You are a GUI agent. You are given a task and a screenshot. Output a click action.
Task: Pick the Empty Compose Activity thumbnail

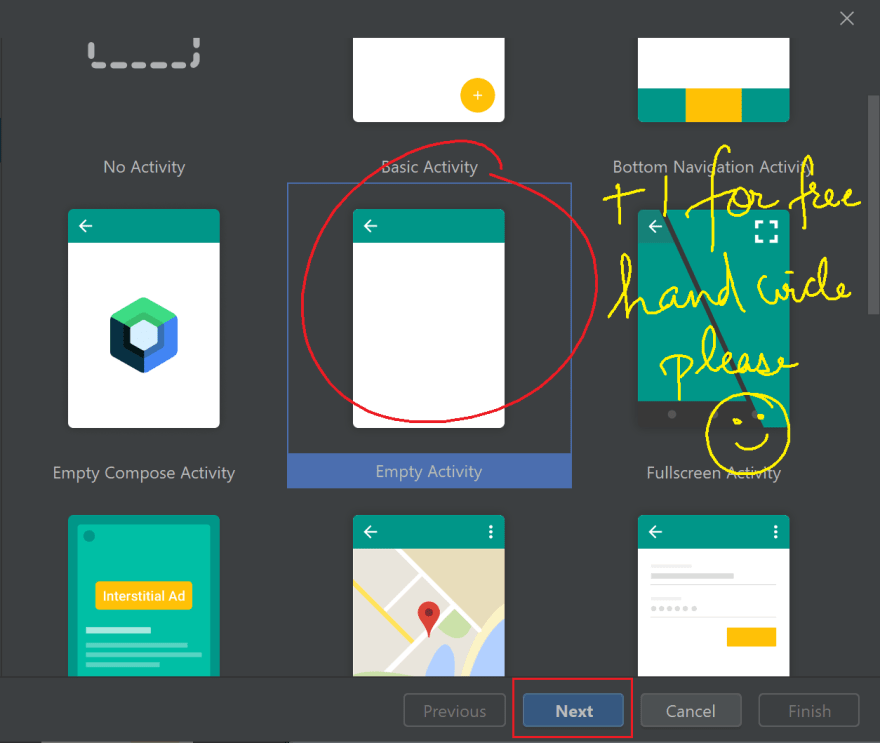(144, 318)
